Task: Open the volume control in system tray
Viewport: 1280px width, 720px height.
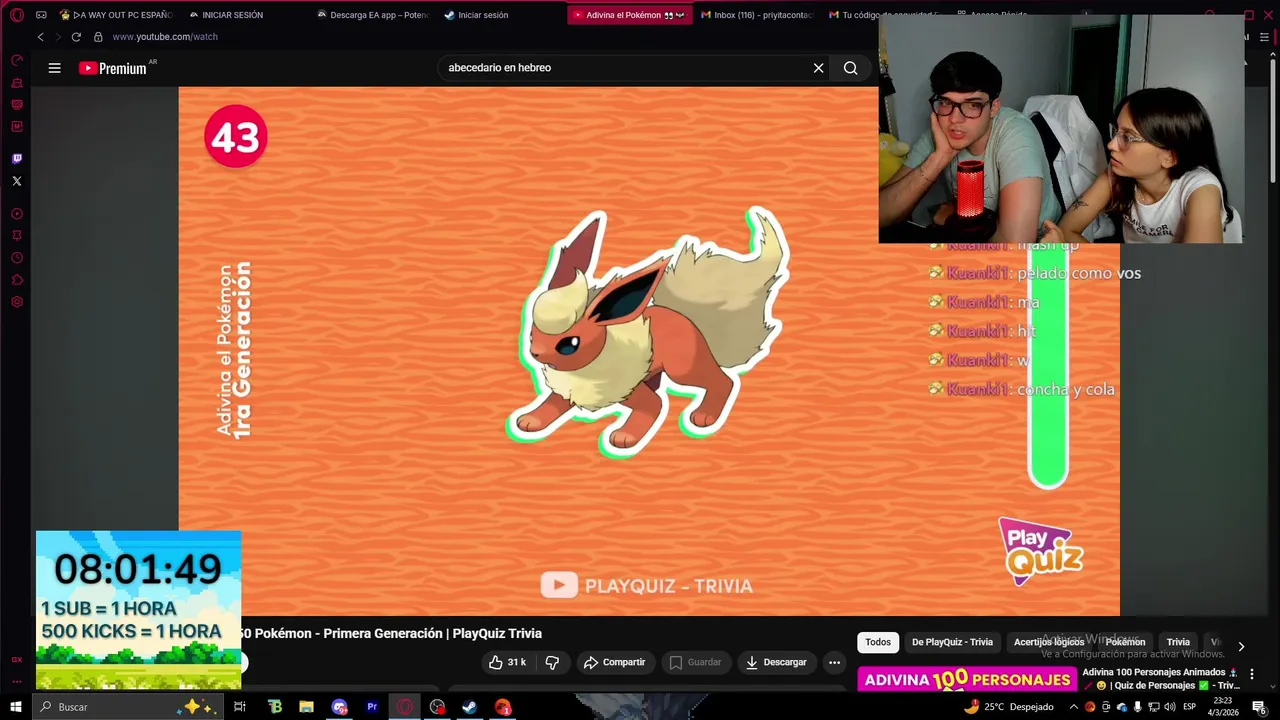Action: click(x=1170, y=707)
